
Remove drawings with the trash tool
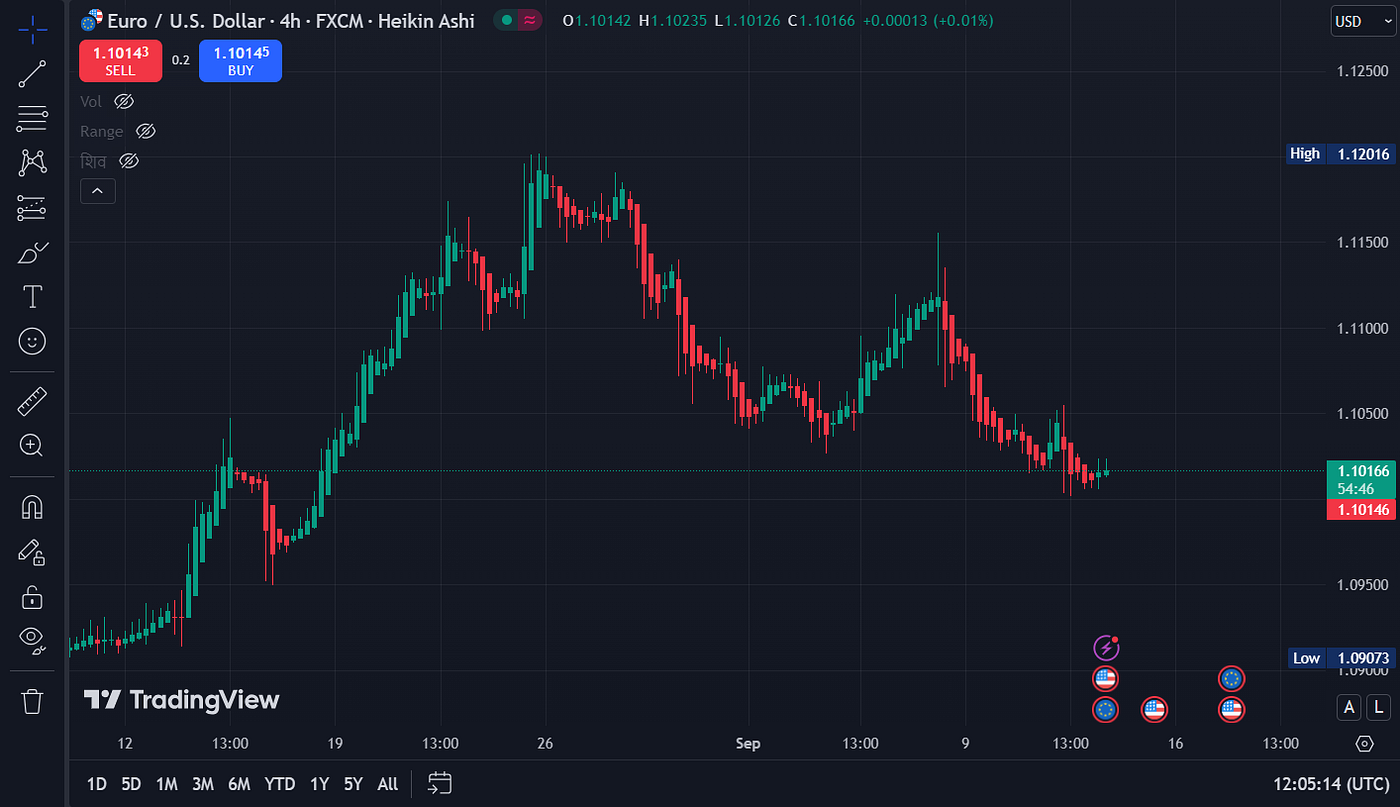pos(31,701)
